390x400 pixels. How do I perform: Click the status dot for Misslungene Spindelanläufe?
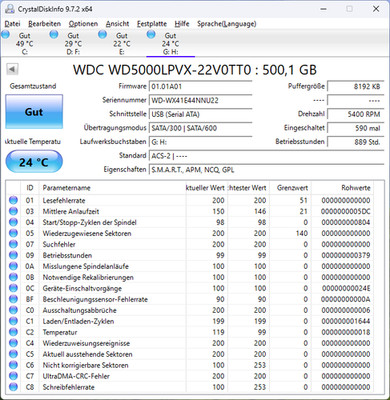[x=13, y=266]
